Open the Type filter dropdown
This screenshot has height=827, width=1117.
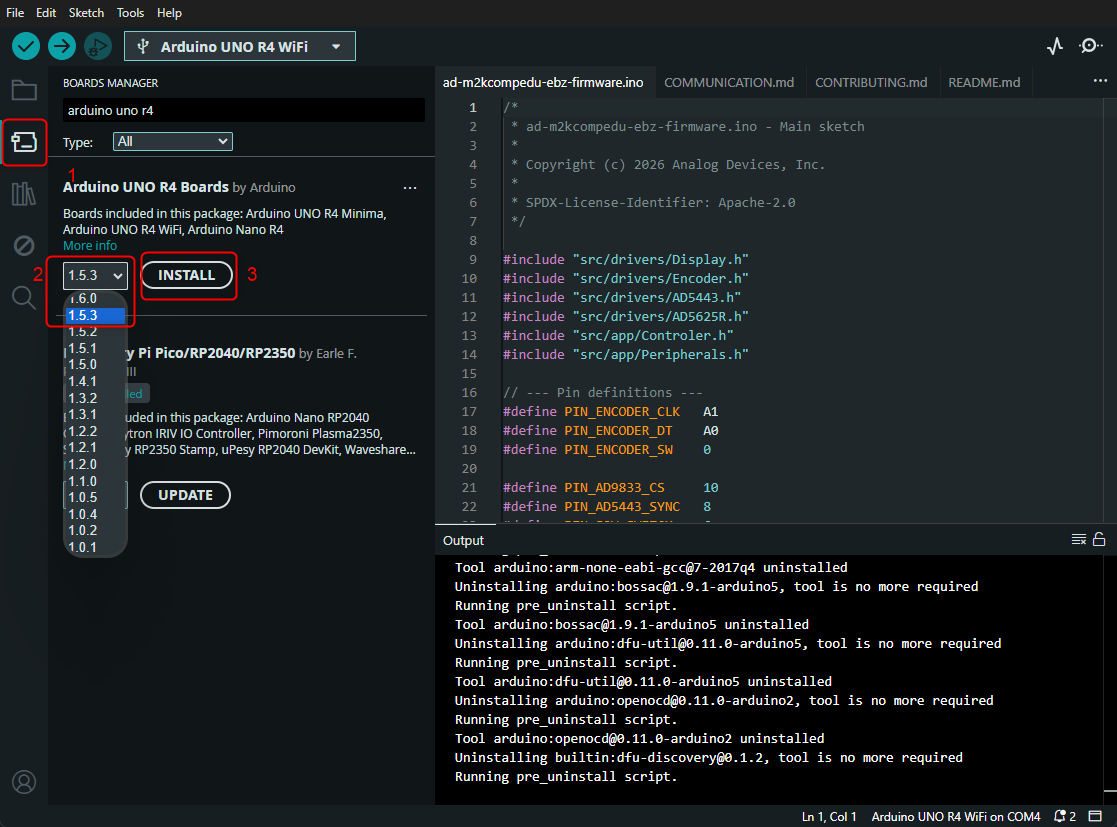tap(172, 142)
